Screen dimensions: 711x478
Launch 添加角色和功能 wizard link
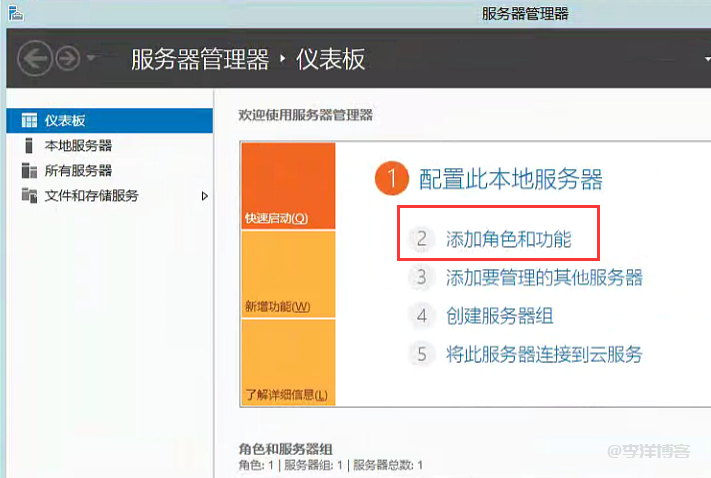508,239
